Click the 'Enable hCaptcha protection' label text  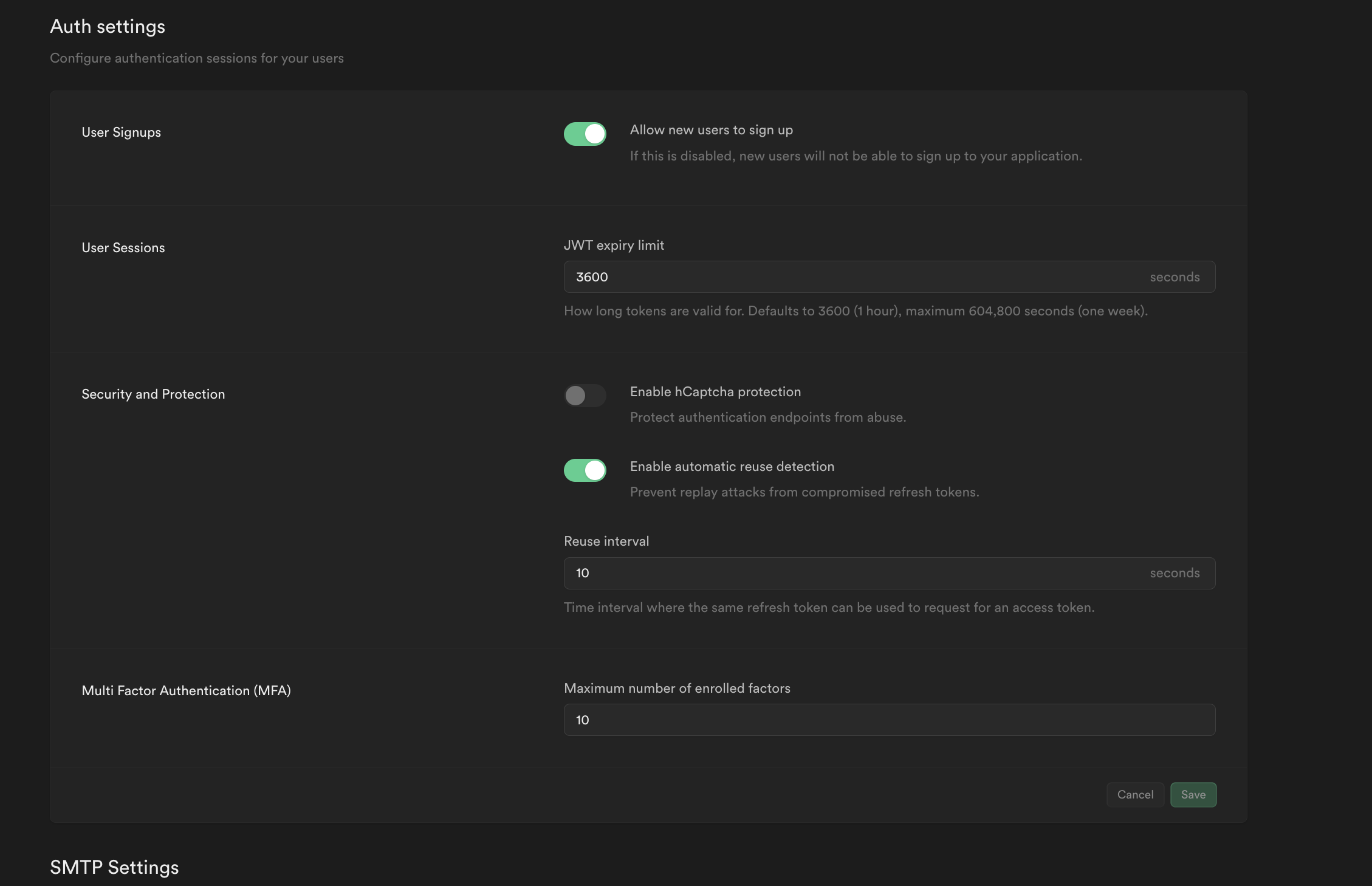click(x=715, y=392)
